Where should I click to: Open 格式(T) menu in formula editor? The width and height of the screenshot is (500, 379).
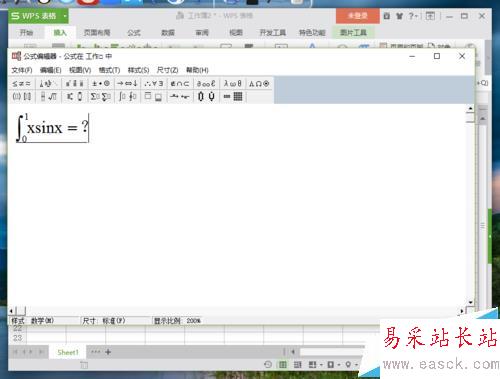[109, 70]
